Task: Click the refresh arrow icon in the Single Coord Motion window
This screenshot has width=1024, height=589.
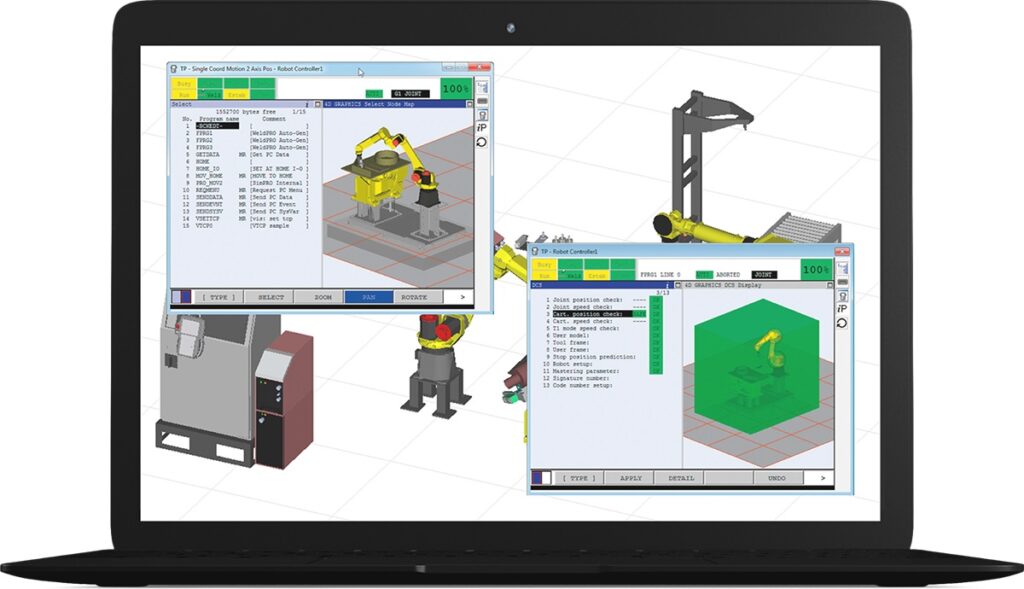Action: click(482, 142)
